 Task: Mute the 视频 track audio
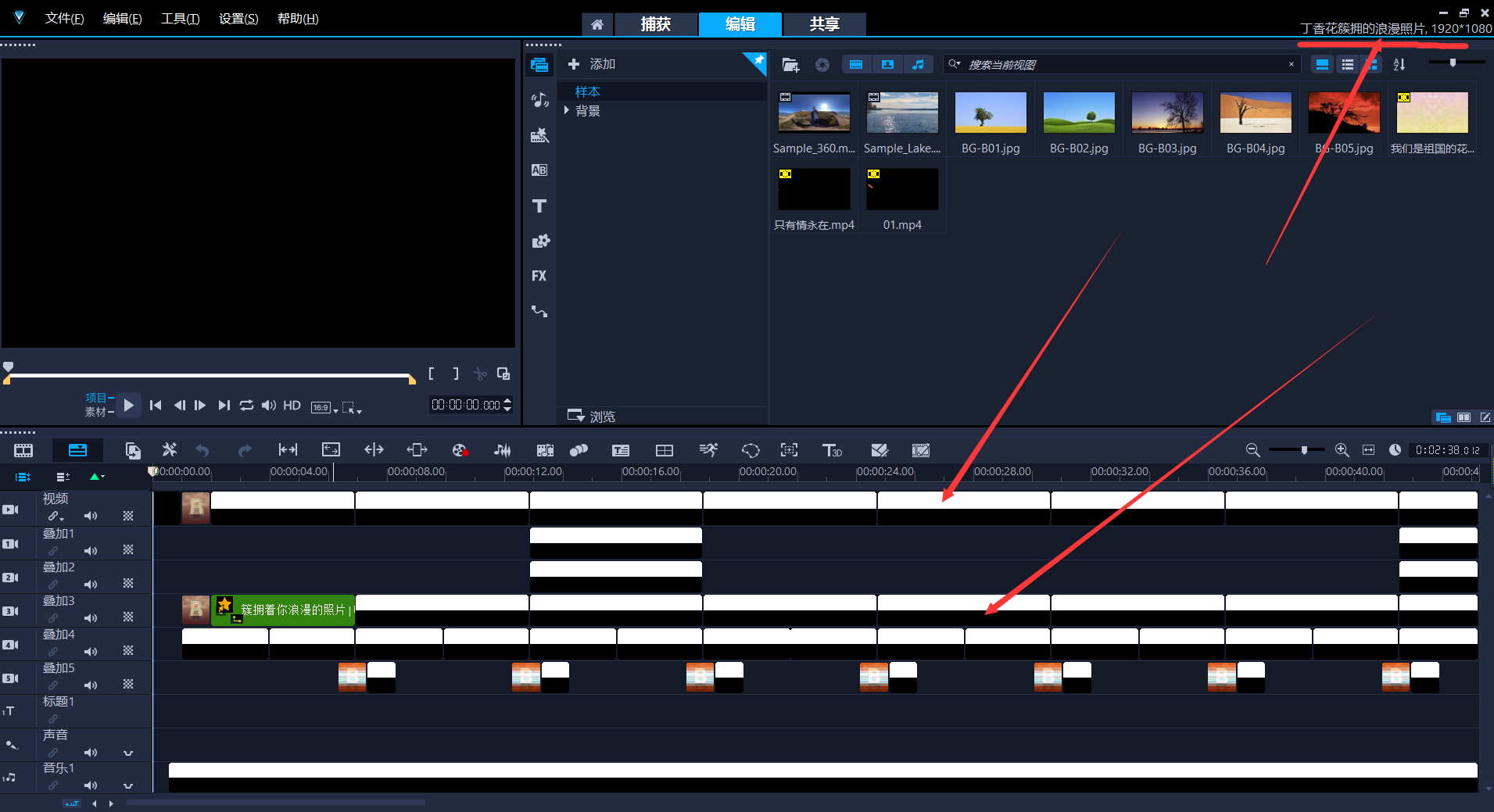91,516
